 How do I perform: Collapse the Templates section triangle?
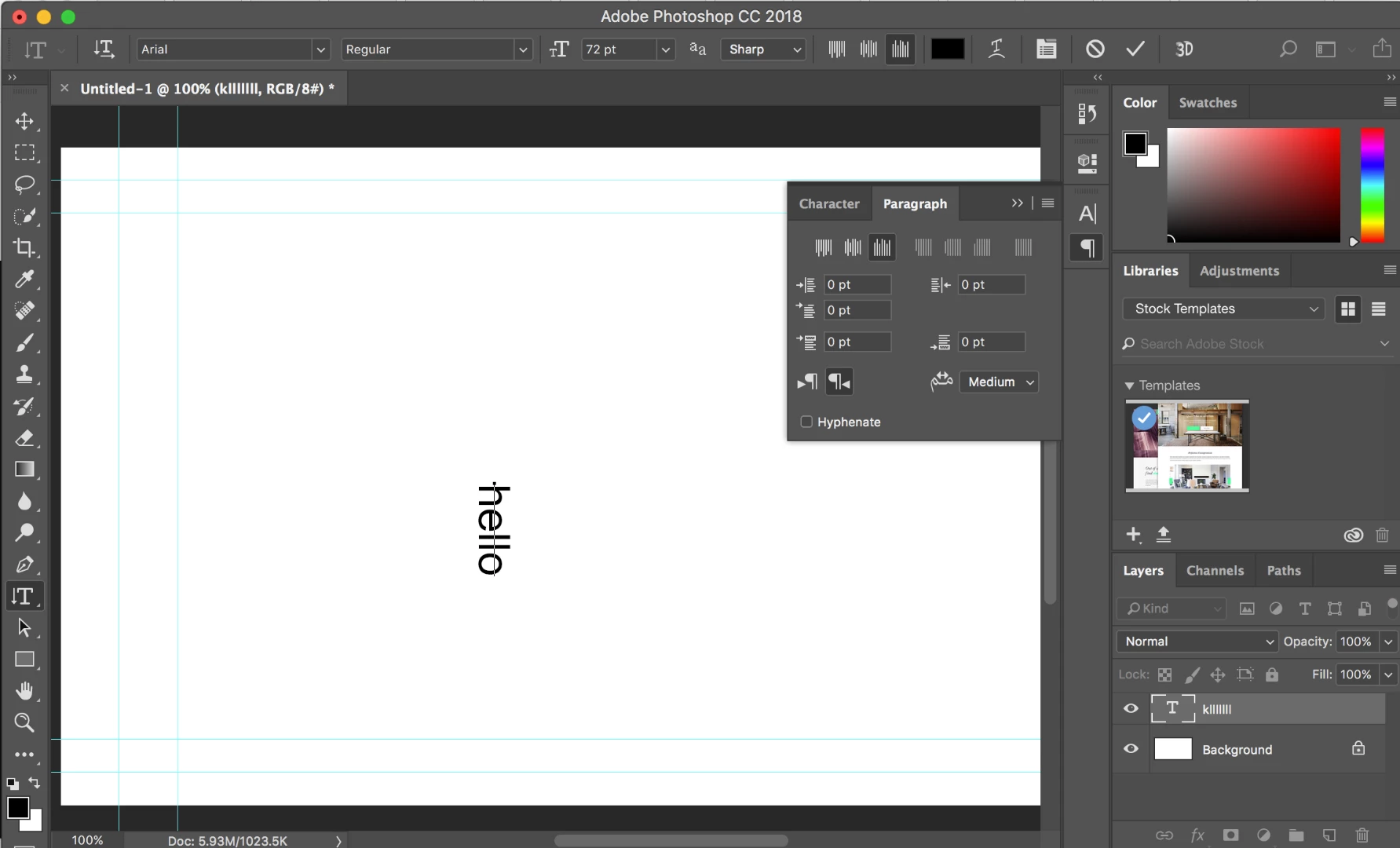[x=1129, y=386]
